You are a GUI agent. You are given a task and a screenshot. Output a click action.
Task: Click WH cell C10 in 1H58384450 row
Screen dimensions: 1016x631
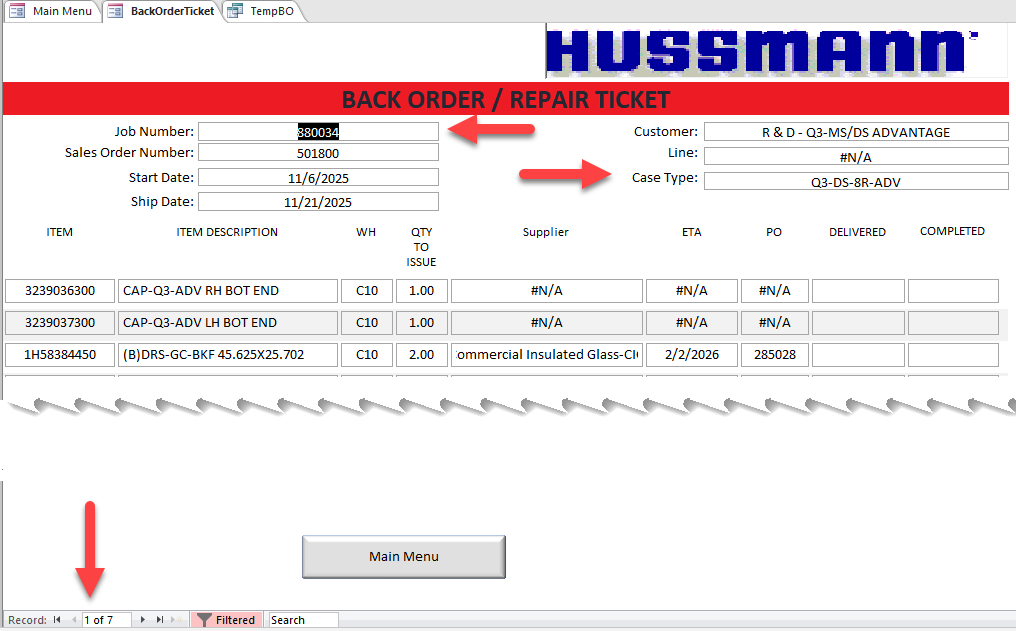coord(367,354)
